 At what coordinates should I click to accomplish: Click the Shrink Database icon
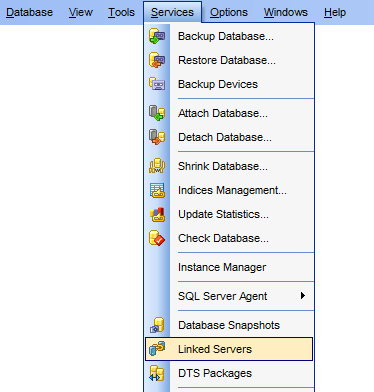(157, 166)
